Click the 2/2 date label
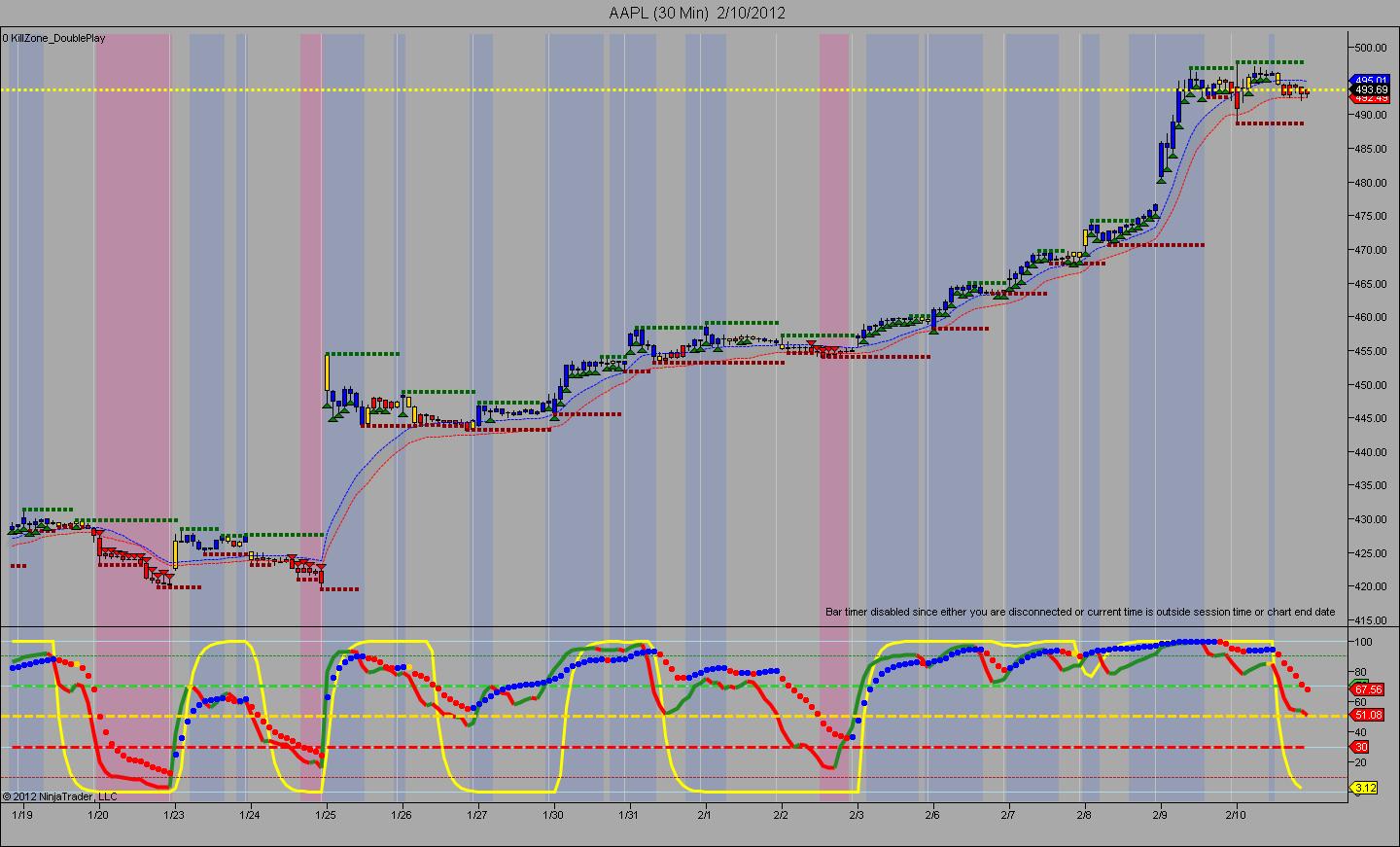Viewport: 1400px width, 847px height. (x=780, y=814)
